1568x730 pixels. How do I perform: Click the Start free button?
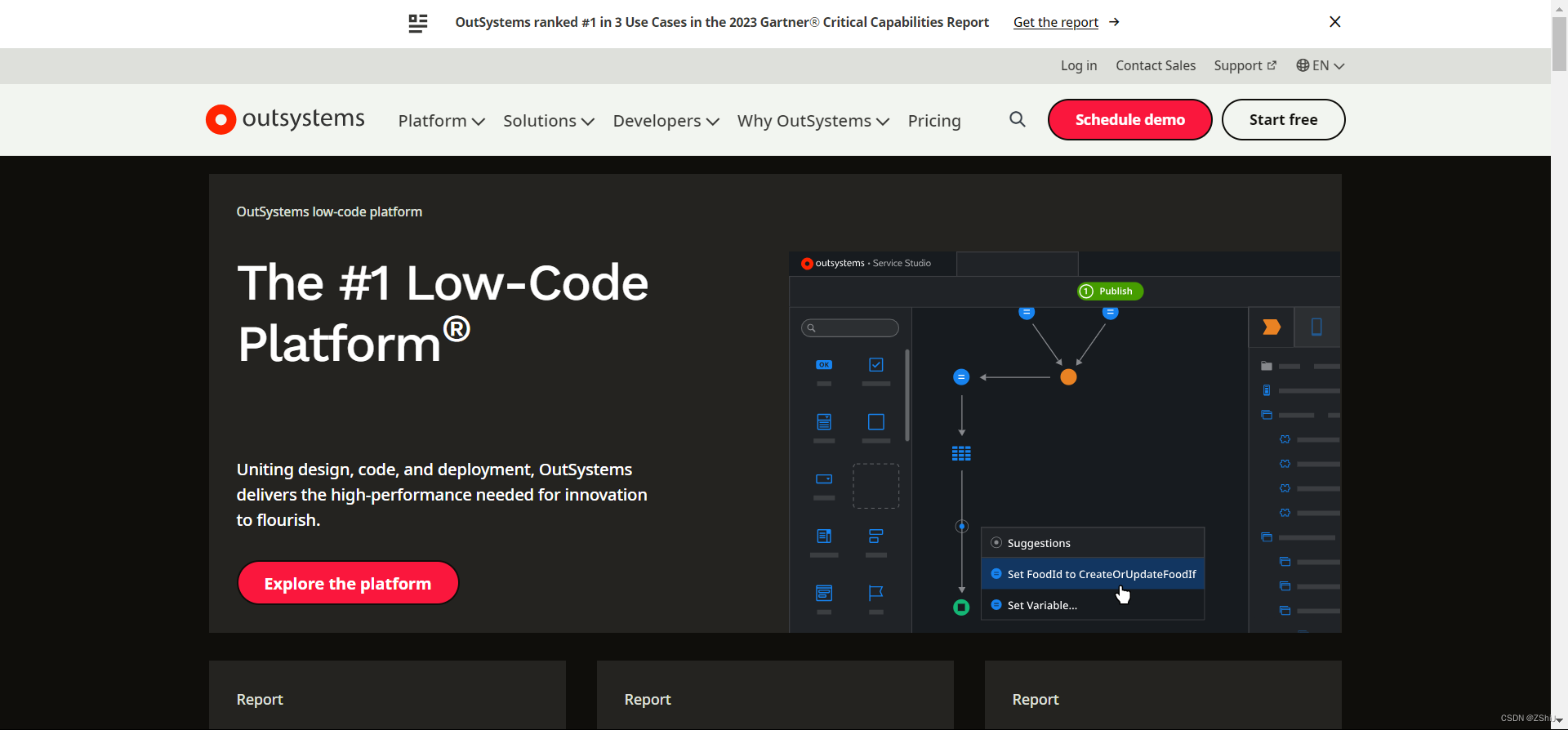[1283, 119]
